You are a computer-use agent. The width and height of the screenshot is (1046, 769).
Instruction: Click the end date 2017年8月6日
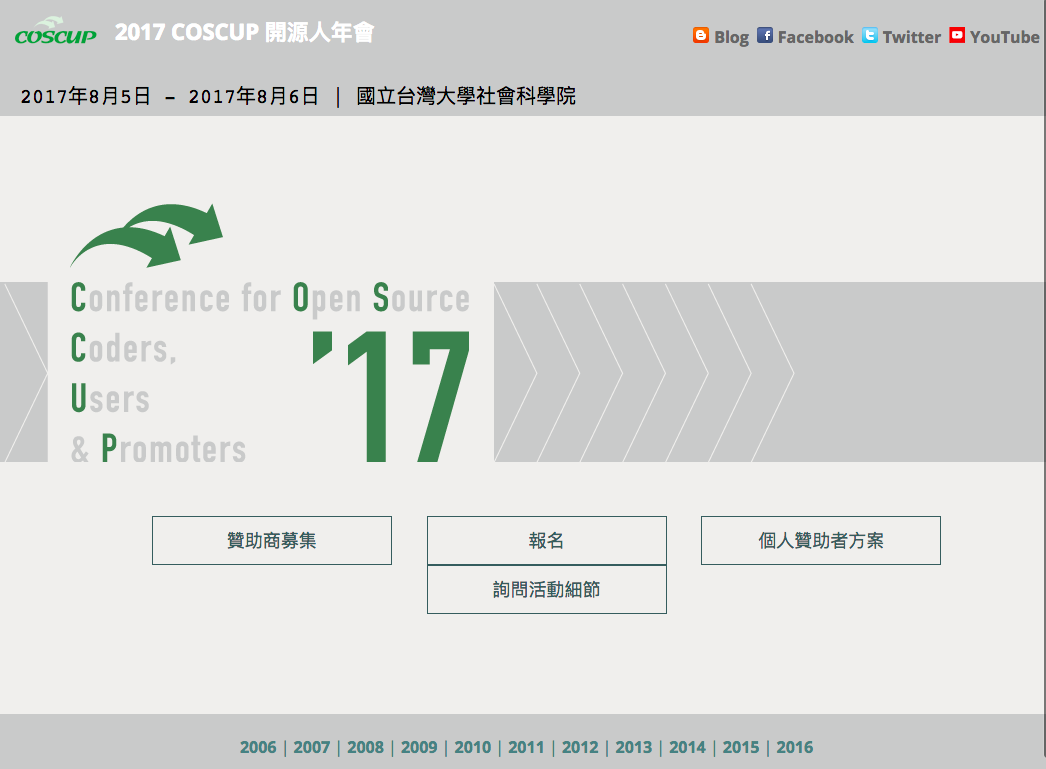click(x=253, y=96)
